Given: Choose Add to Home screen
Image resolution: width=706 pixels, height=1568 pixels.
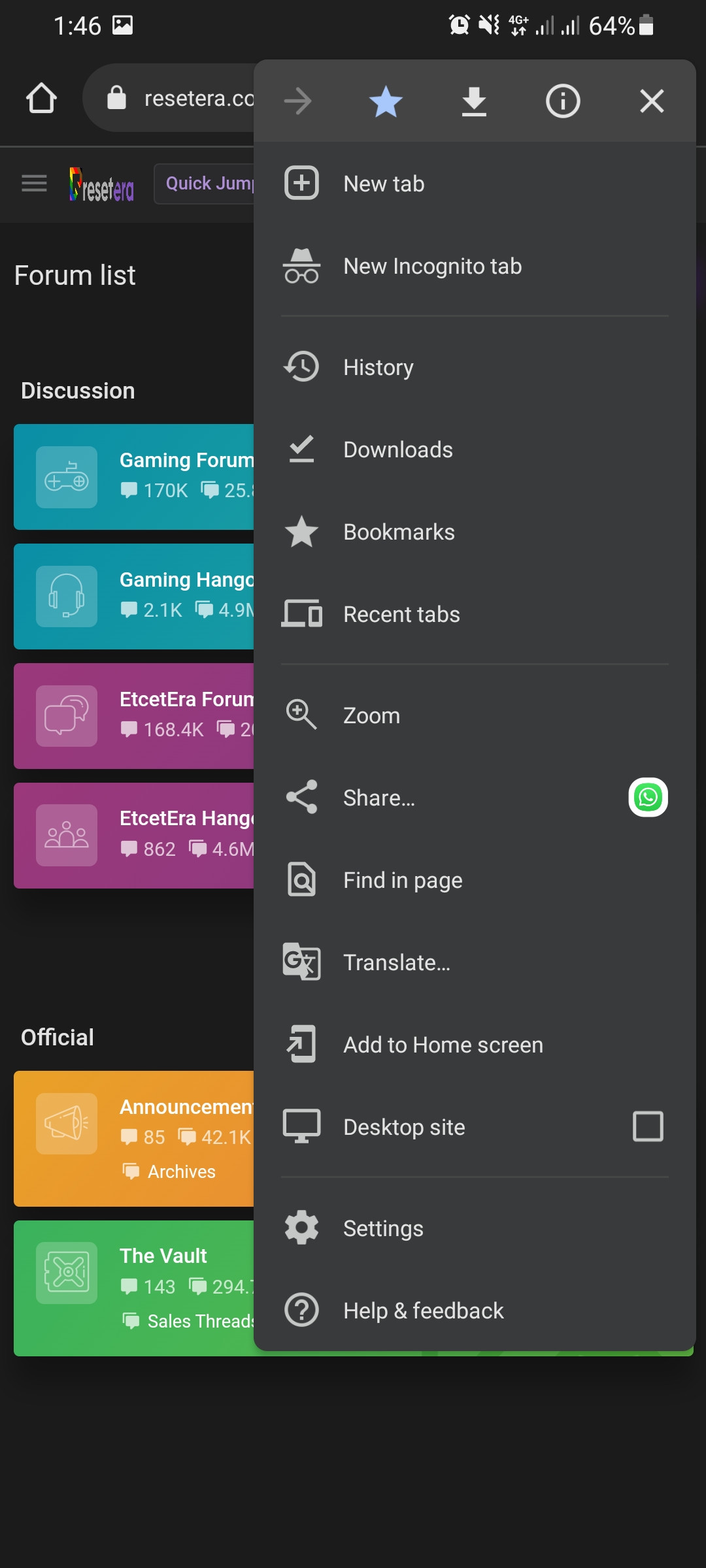Looking at the screenshot, I should point(475,1045).
